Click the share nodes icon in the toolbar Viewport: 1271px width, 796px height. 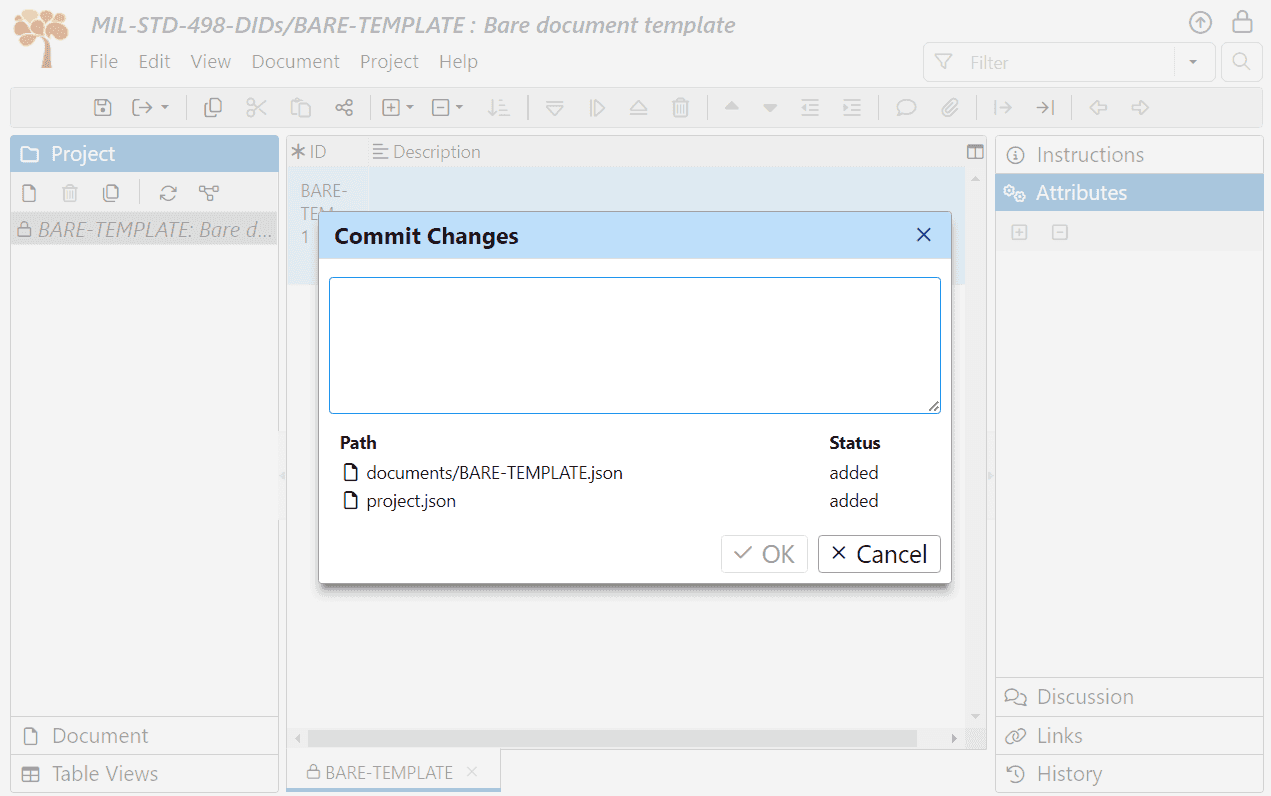click(x=344, y=108)
